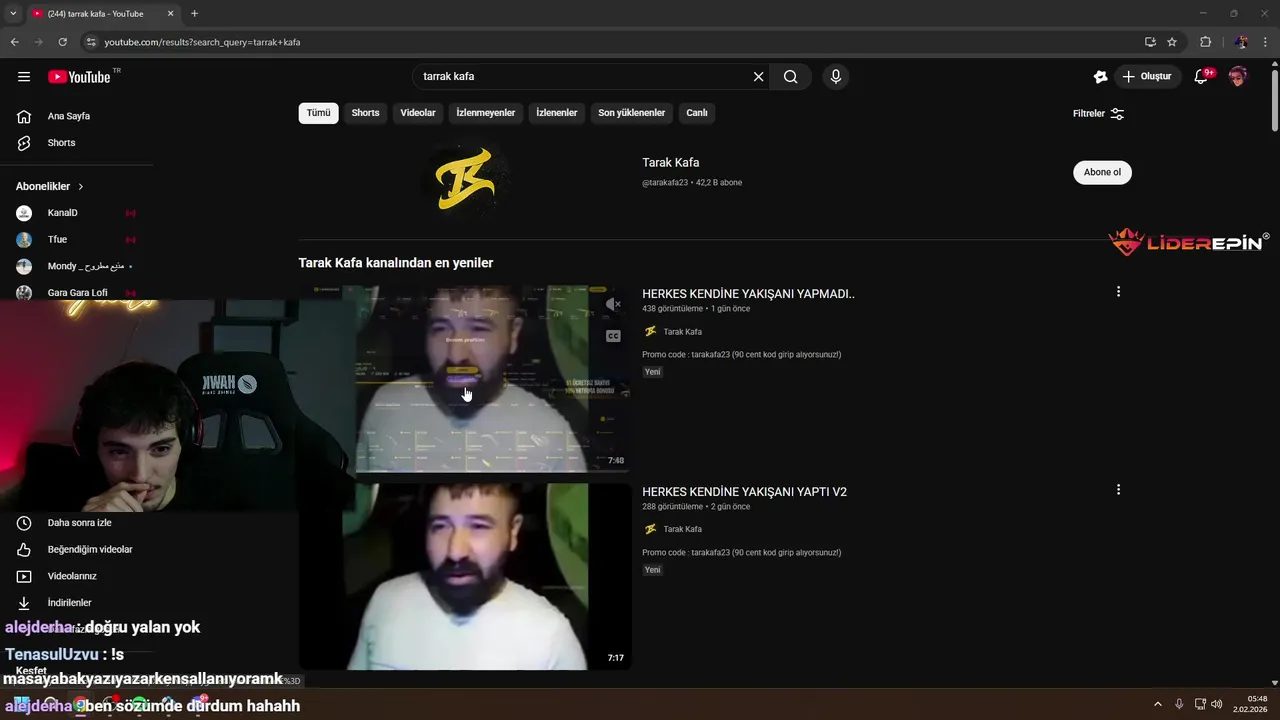
Task: Open Tfue subscription channel
Action: click(x=57, y=240)
